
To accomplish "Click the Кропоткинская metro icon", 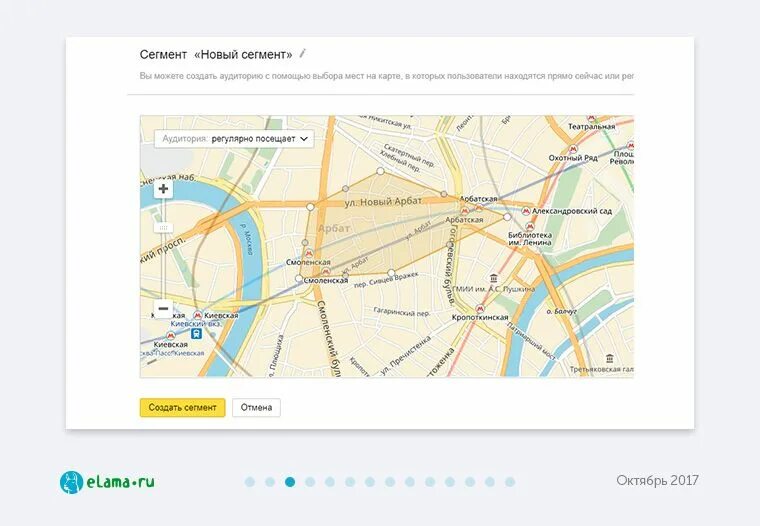I will coord(480,309).
